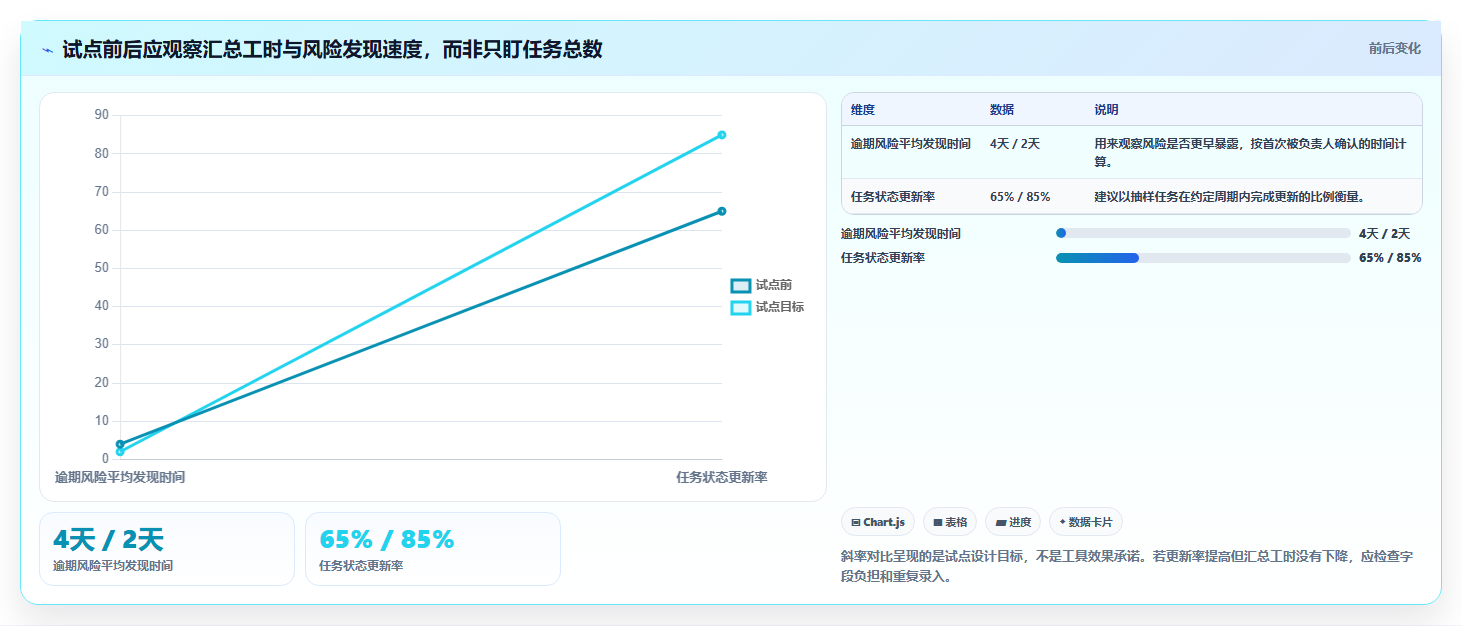Open the Chart.js pill tag
The image size is (1462, 626).
878,522
